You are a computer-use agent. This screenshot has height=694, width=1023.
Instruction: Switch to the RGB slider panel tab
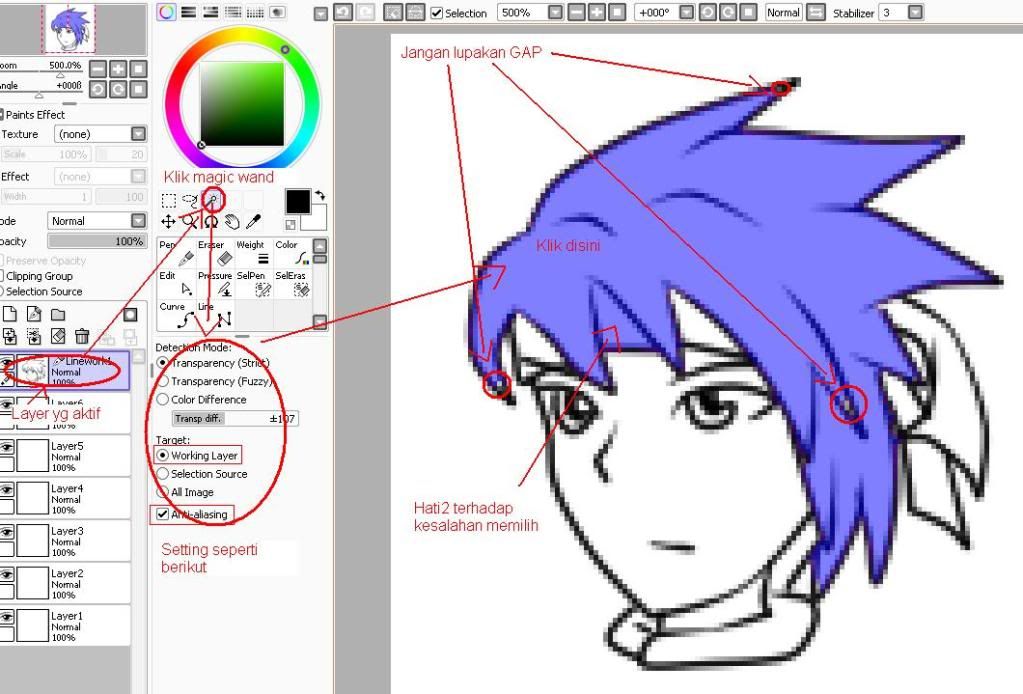(188, 12)
